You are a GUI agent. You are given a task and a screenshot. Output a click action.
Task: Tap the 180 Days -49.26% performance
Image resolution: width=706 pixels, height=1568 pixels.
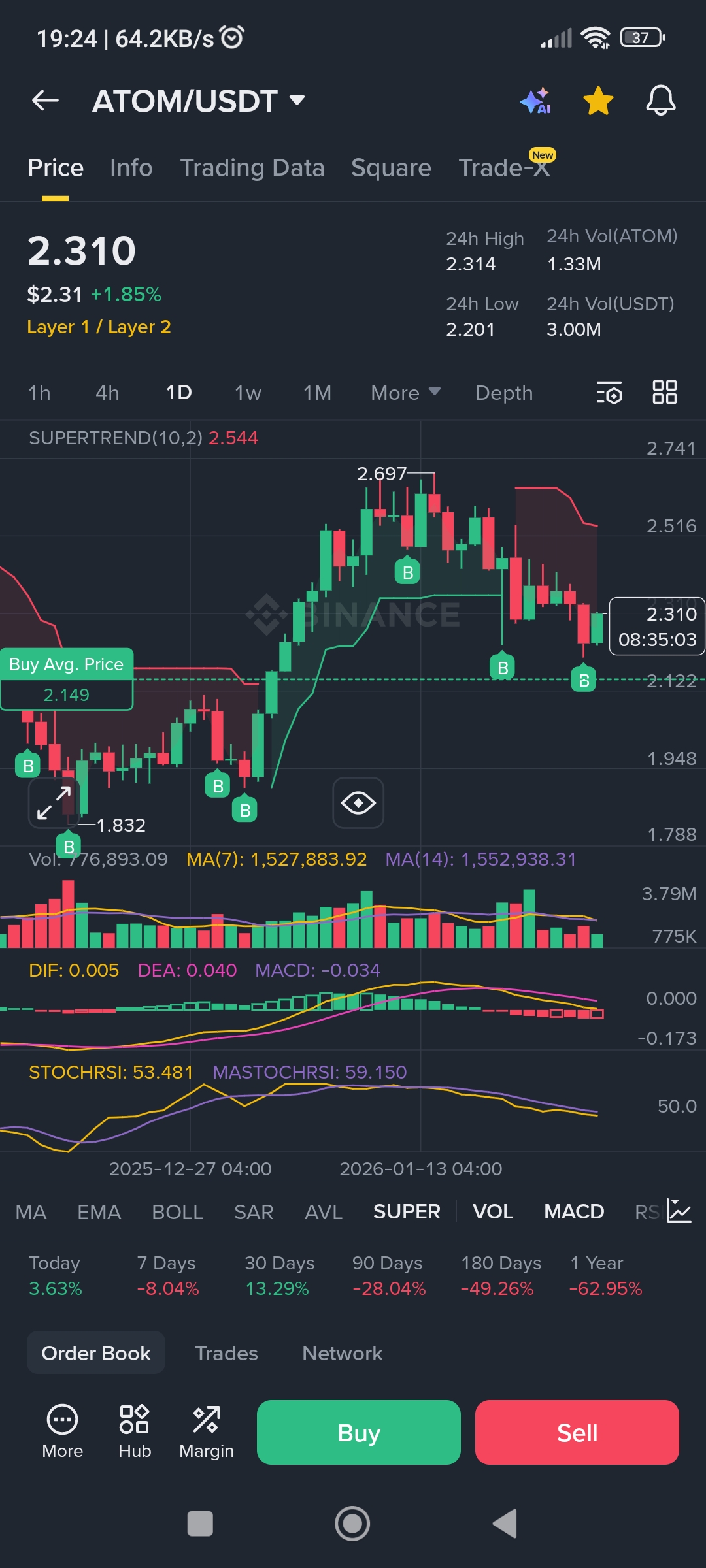(x=501, y=1276)
